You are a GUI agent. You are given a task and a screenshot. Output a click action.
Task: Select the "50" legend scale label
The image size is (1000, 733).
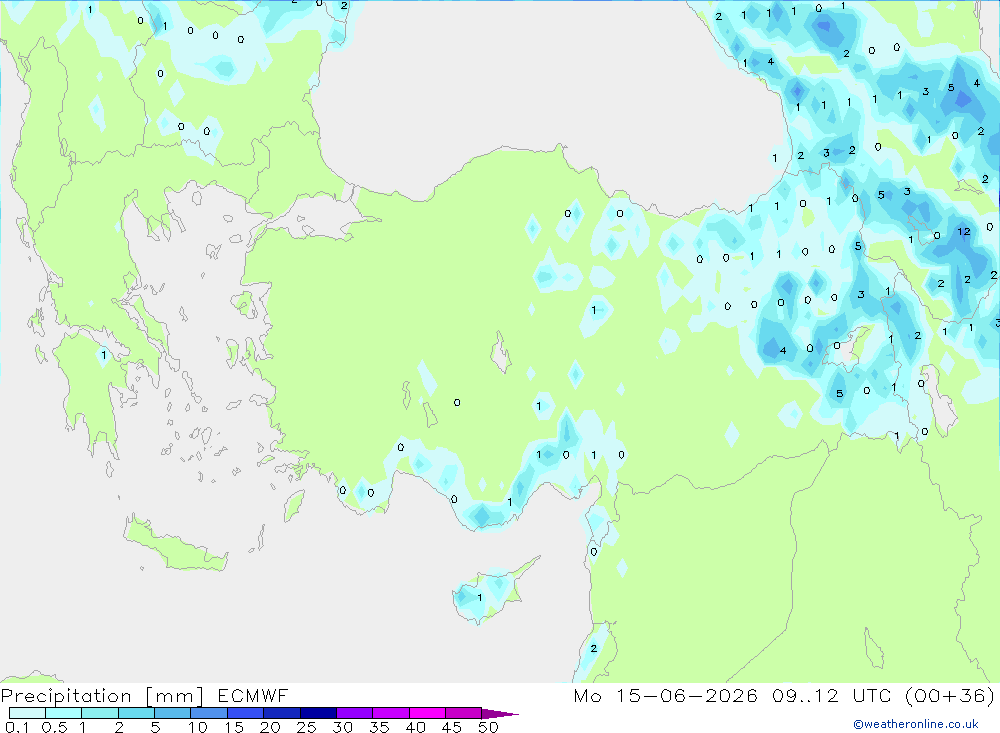click(x=488, y=727)
